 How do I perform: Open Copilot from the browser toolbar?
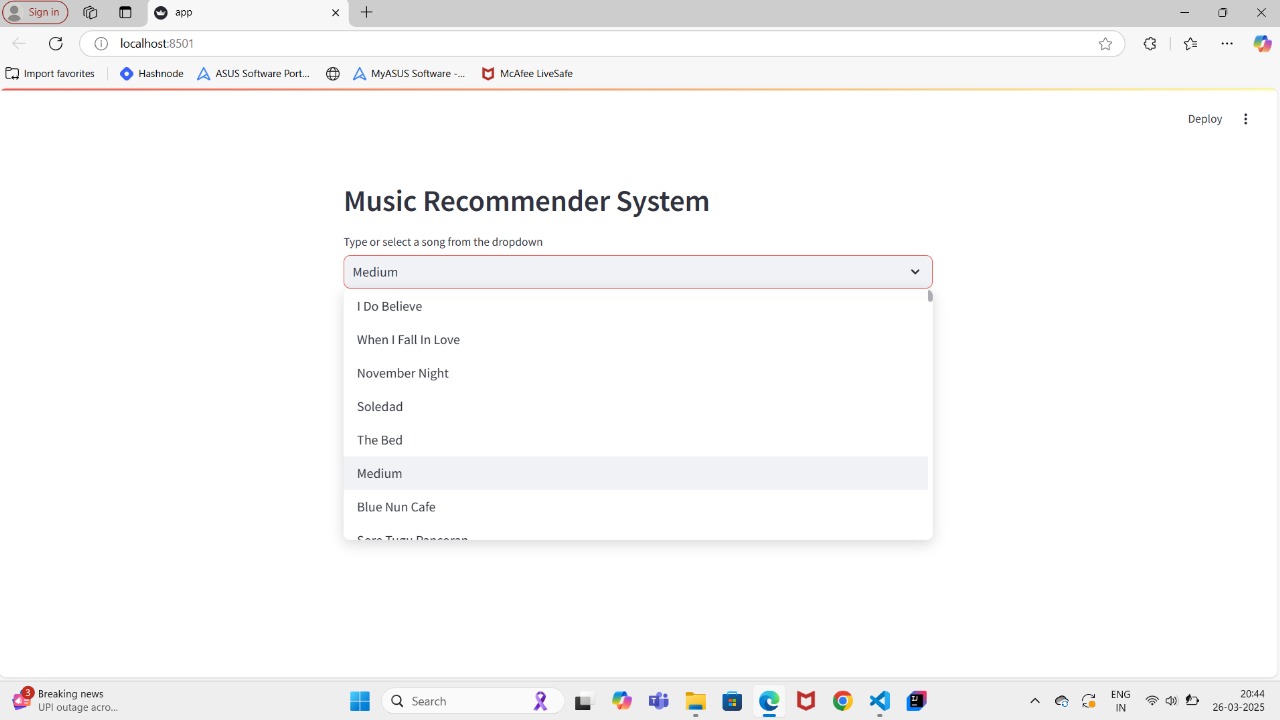(x=1262, y=43)
